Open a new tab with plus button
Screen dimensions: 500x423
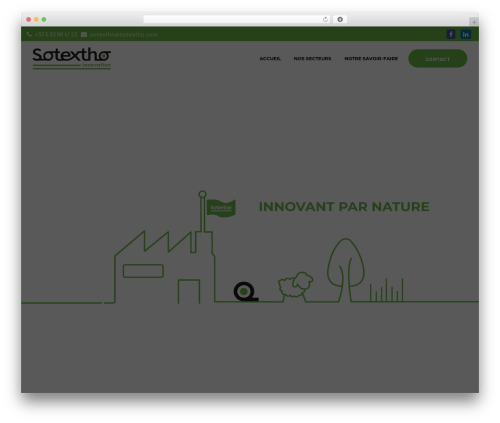click(474, 22)
